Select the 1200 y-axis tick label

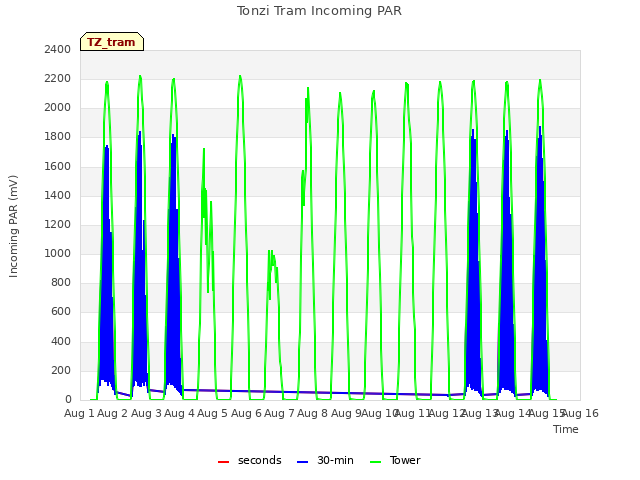pyautogui.click(x=58, y=224)
